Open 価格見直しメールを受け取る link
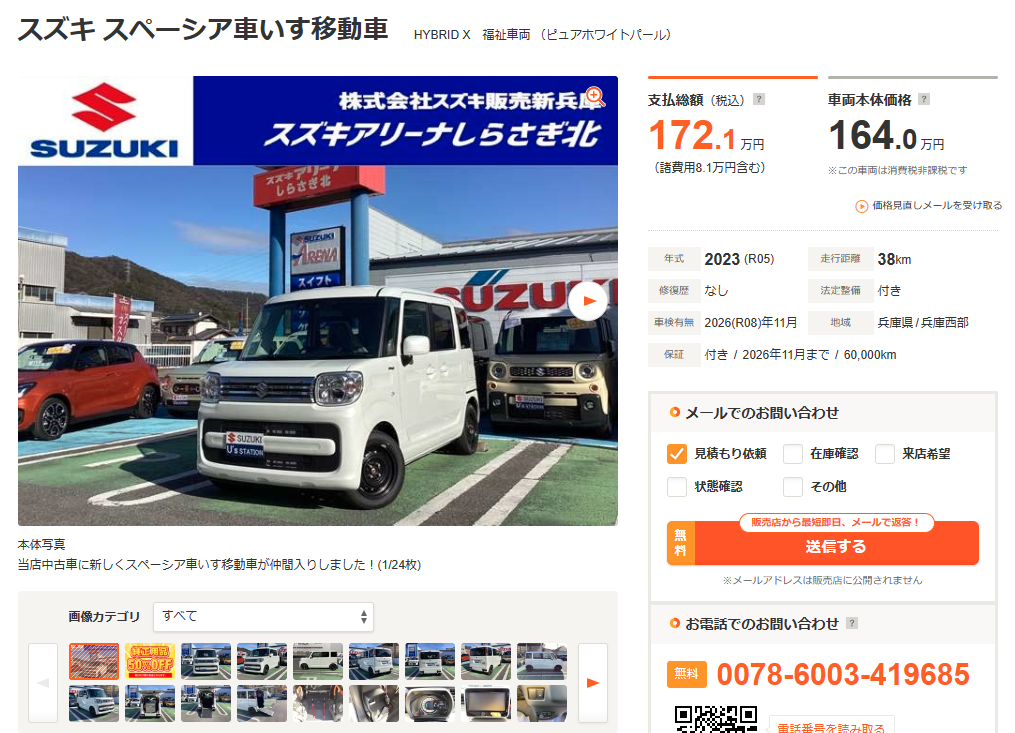 [x=937, y=205]
